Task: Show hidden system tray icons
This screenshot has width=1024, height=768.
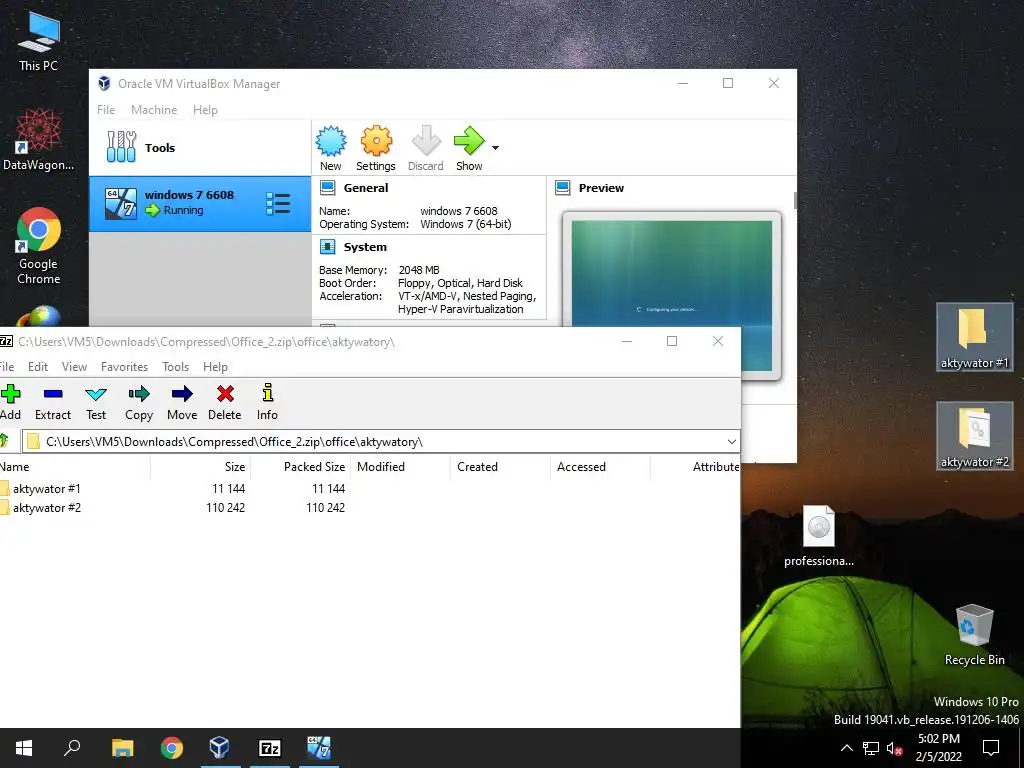Action: pyautogui.click(x=846, y=748)
